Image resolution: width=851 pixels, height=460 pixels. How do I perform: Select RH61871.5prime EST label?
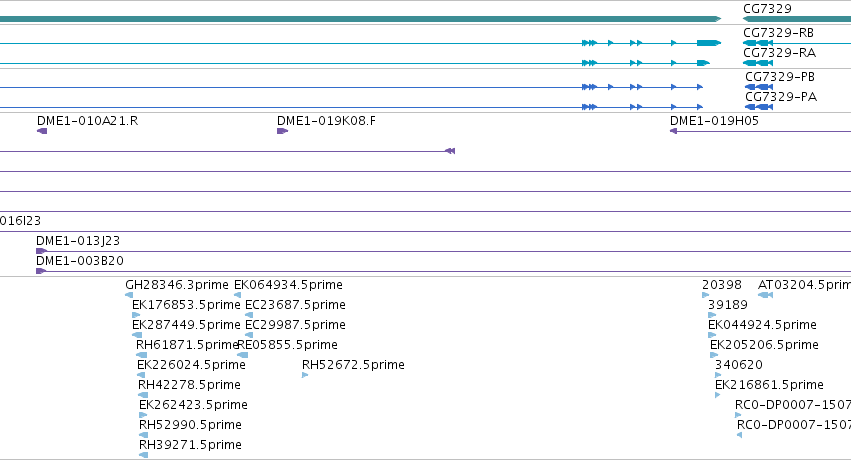click(x=187, y=344)
